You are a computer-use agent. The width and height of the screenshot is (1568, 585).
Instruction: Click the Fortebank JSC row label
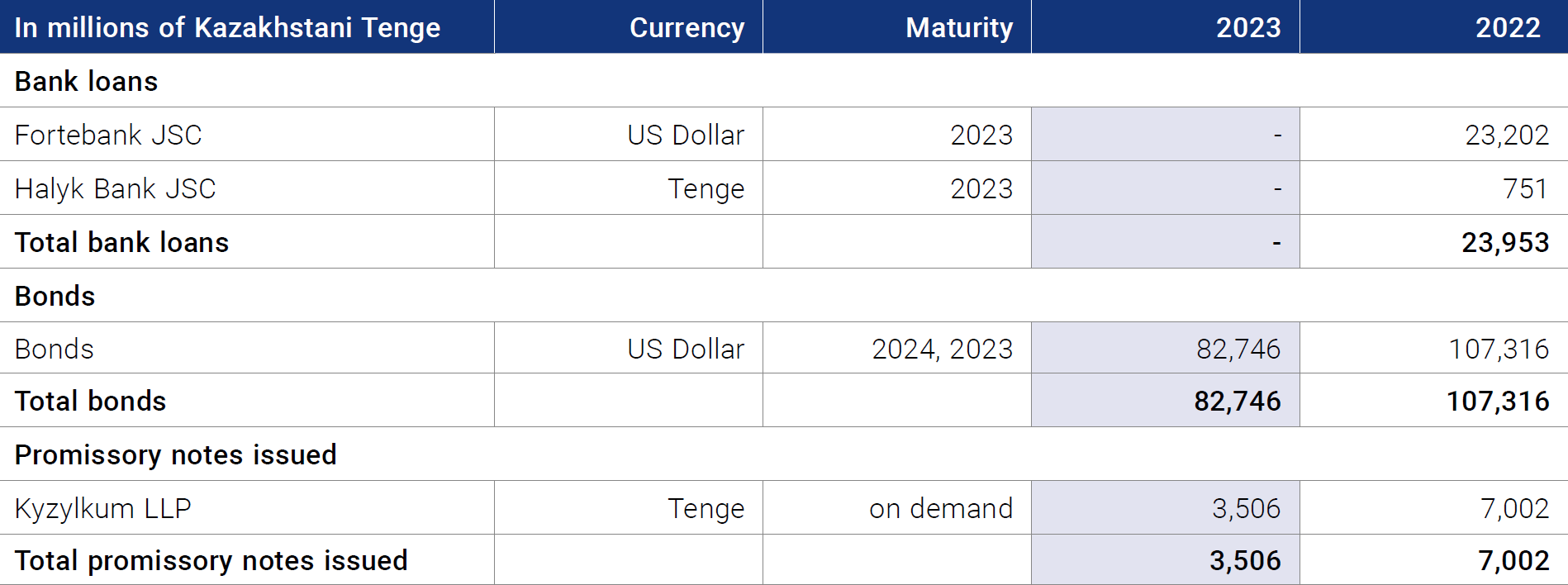[x=108, y=135]
